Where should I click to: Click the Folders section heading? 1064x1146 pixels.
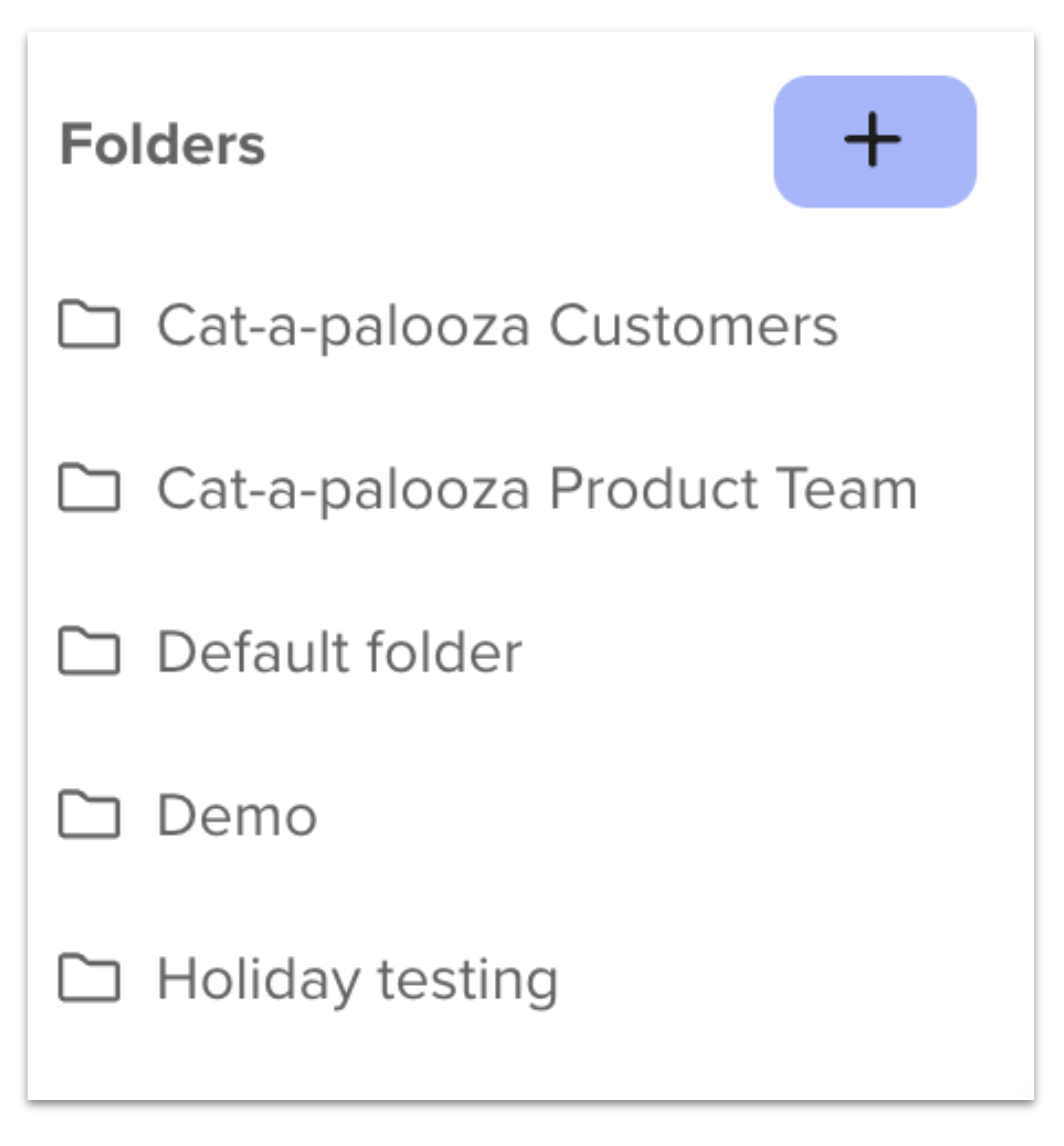[x=162, y=144]
